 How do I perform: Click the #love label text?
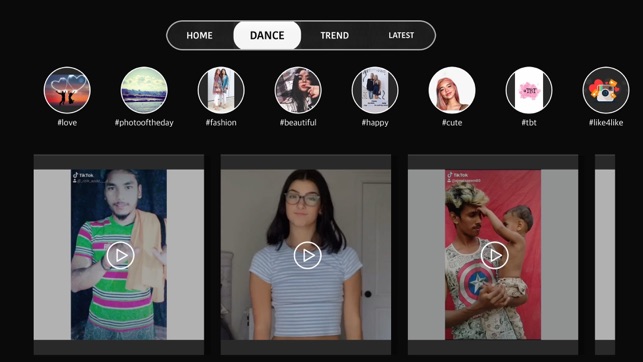[67, 123]
